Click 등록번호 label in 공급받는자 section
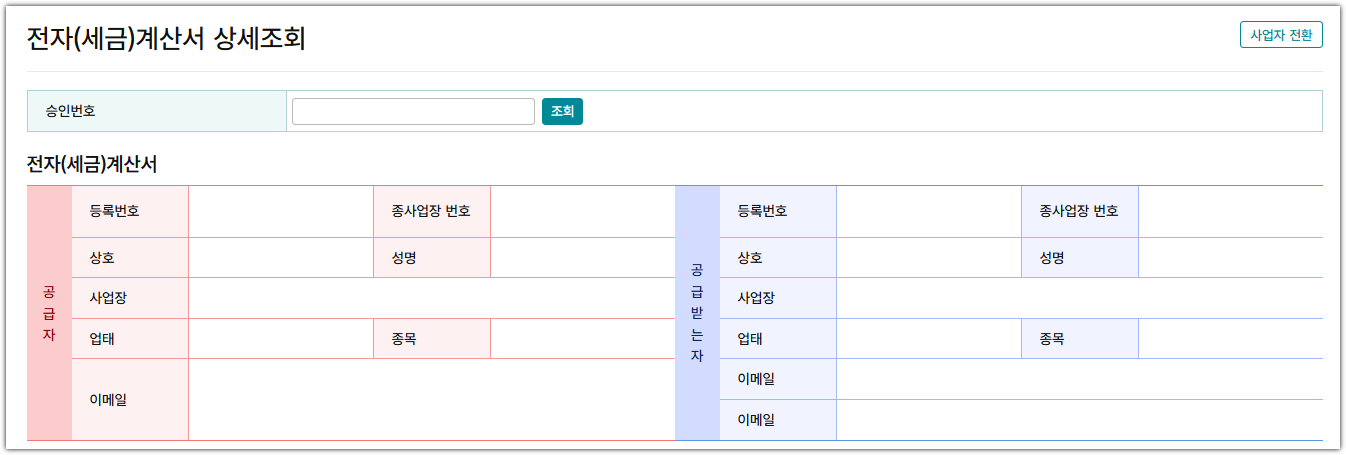1346x455 pixels. (762, 211)
